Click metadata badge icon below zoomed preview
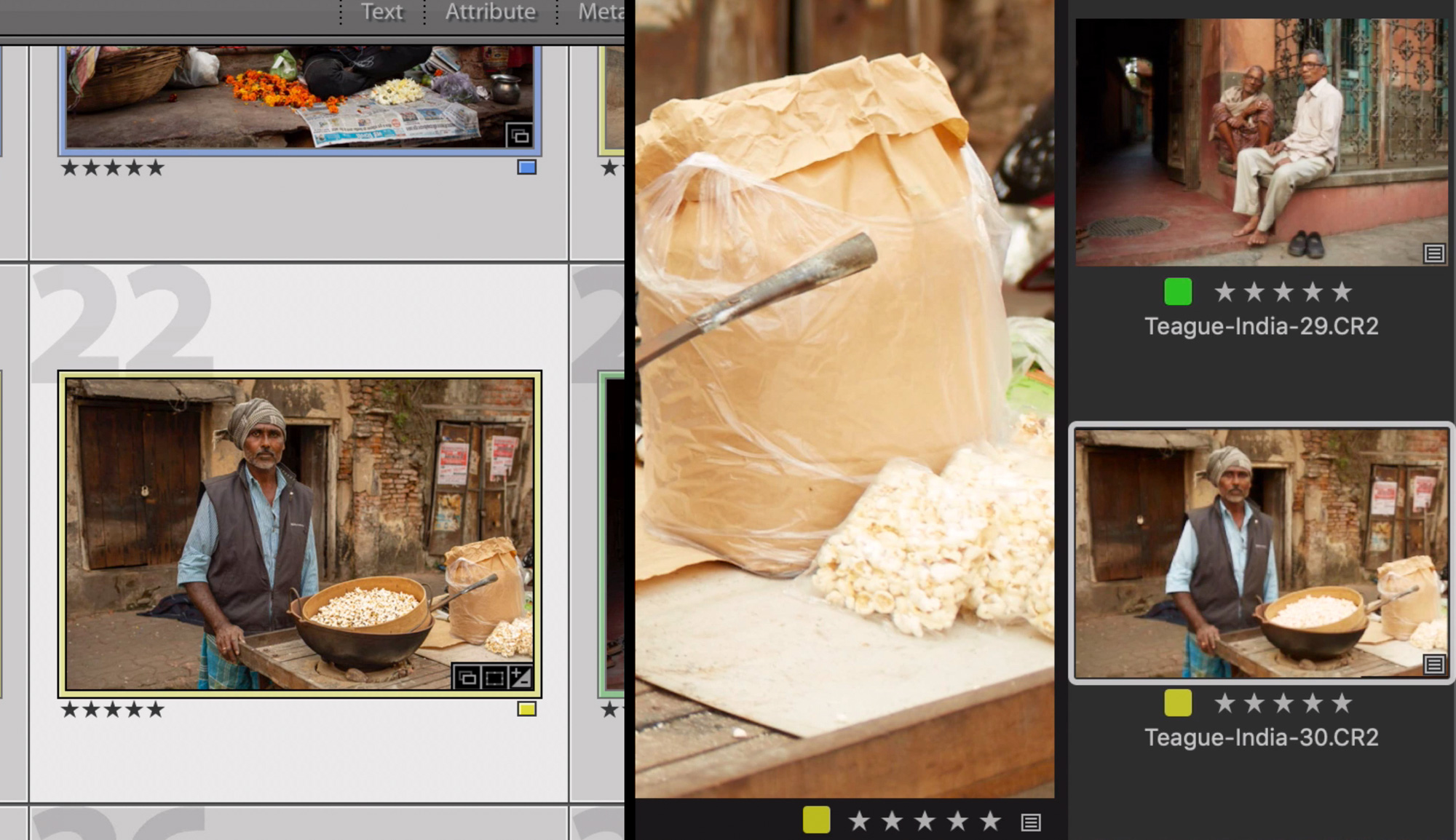1456x840 pixels. (x=1030, y=823)
